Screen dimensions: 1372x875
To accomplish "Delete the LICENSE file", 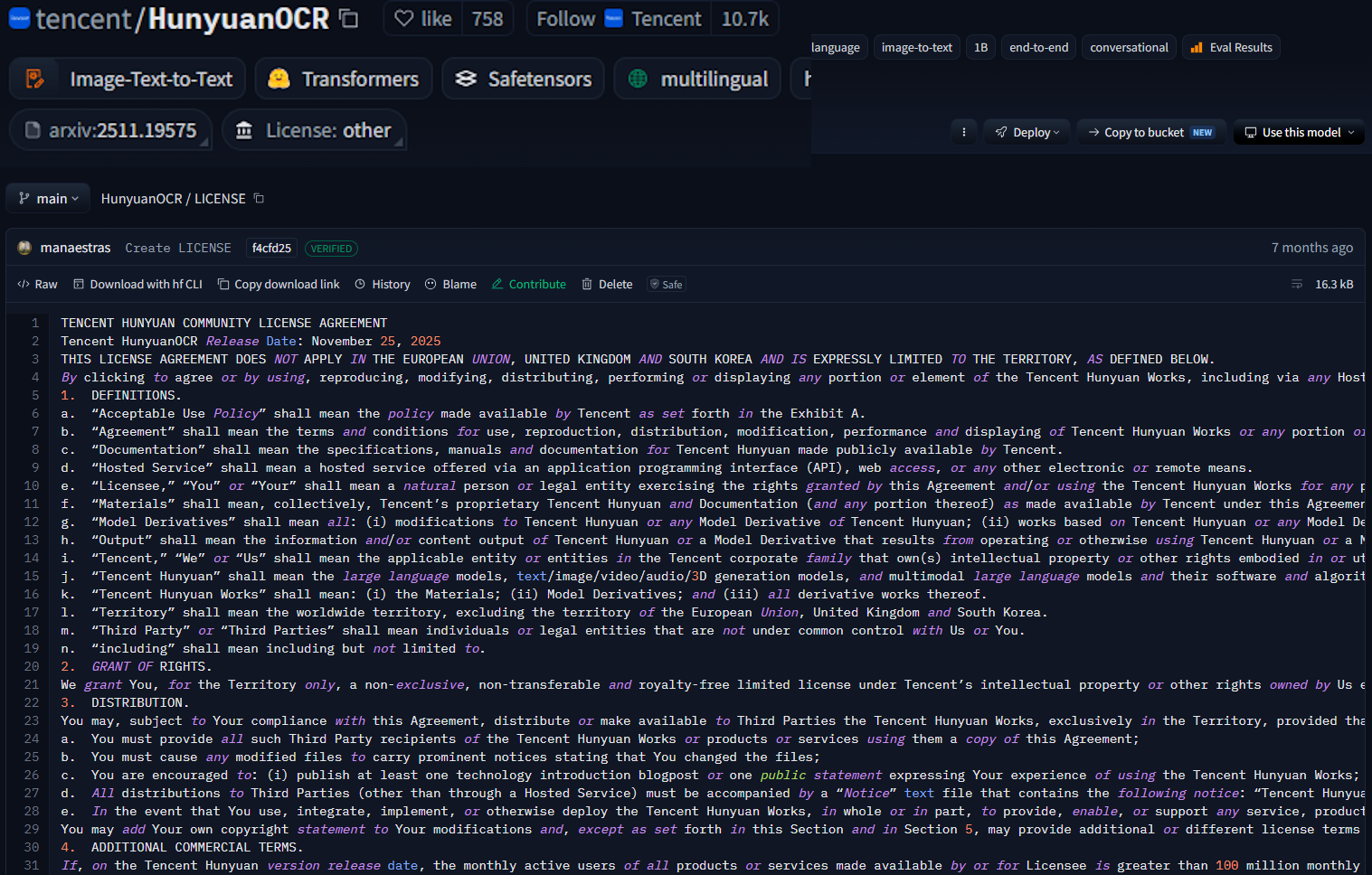I will 607,284.
